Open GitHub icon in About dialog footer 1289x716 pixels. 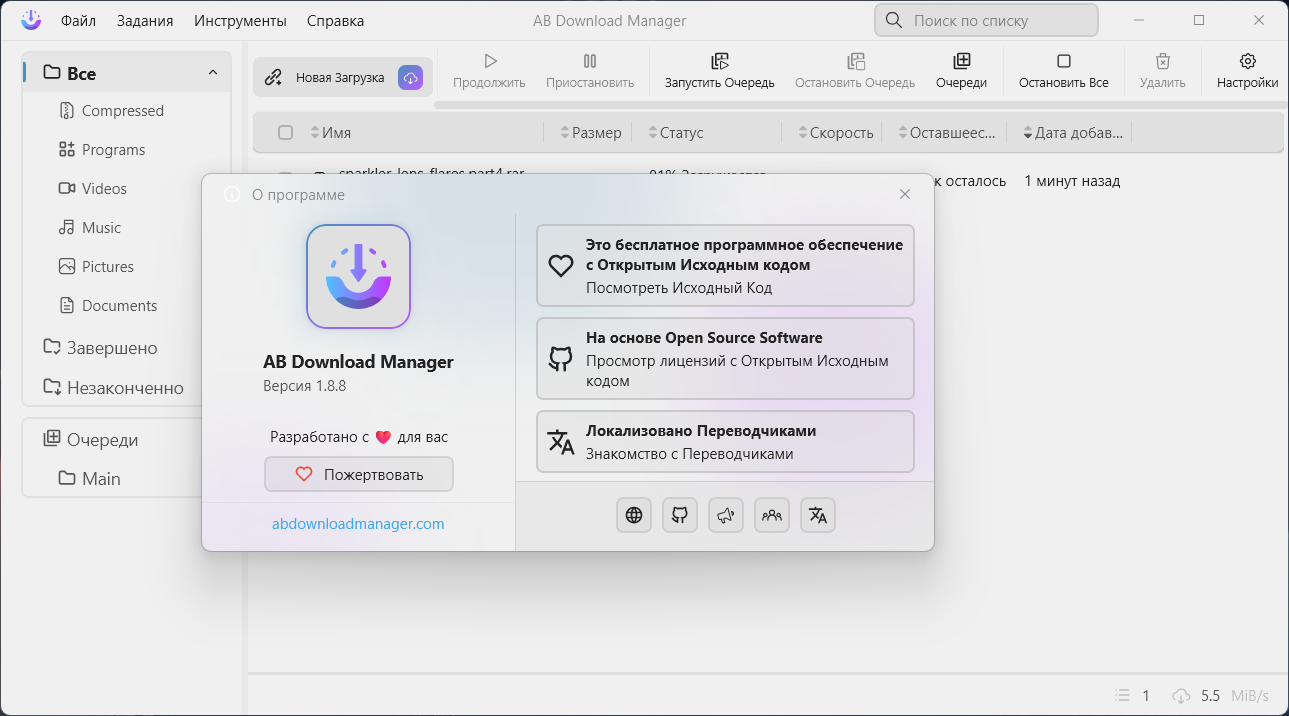point(680,515)
